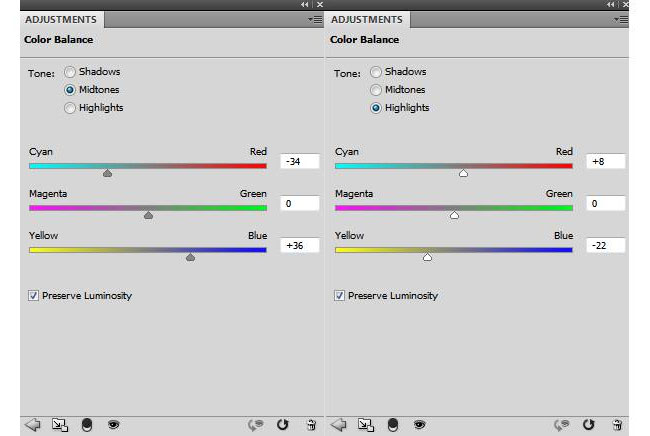Select Shadows tone in left panel
The height and width of the screenshot is (436, 650).
70,72
